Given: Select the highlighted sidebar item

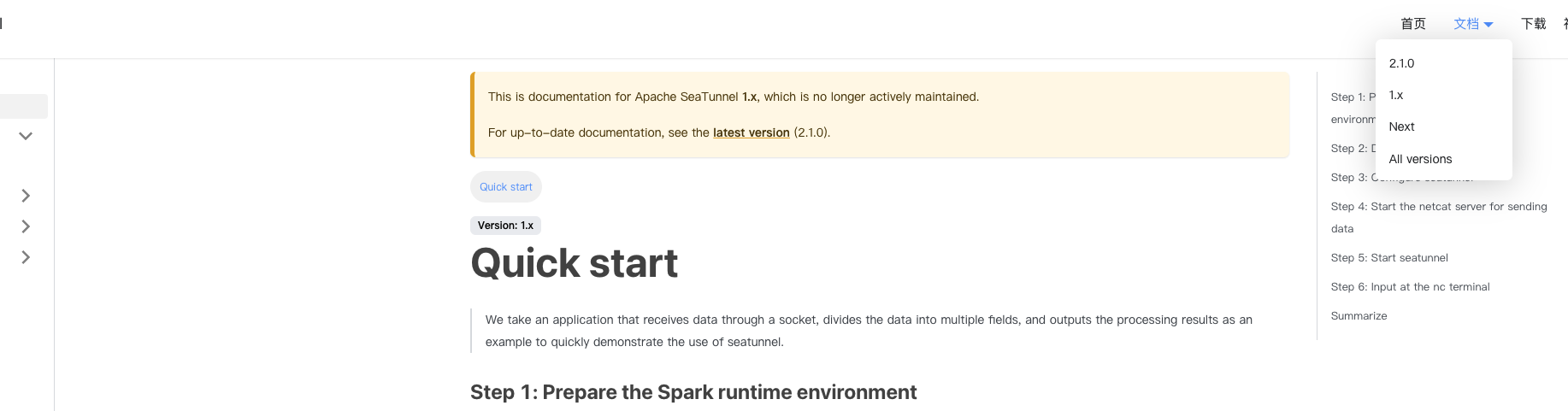Looking at the screenshot, I should pyautogui.click(x=24, y=106).
